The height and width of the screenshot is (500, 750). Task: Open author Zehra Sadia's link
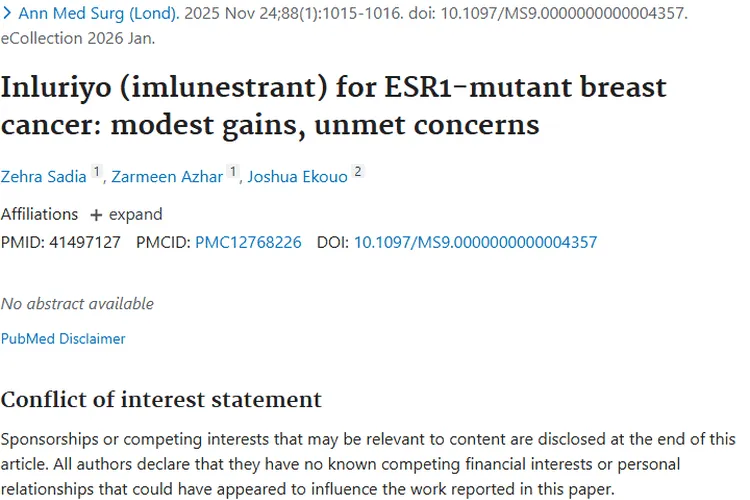coord(44,176)
